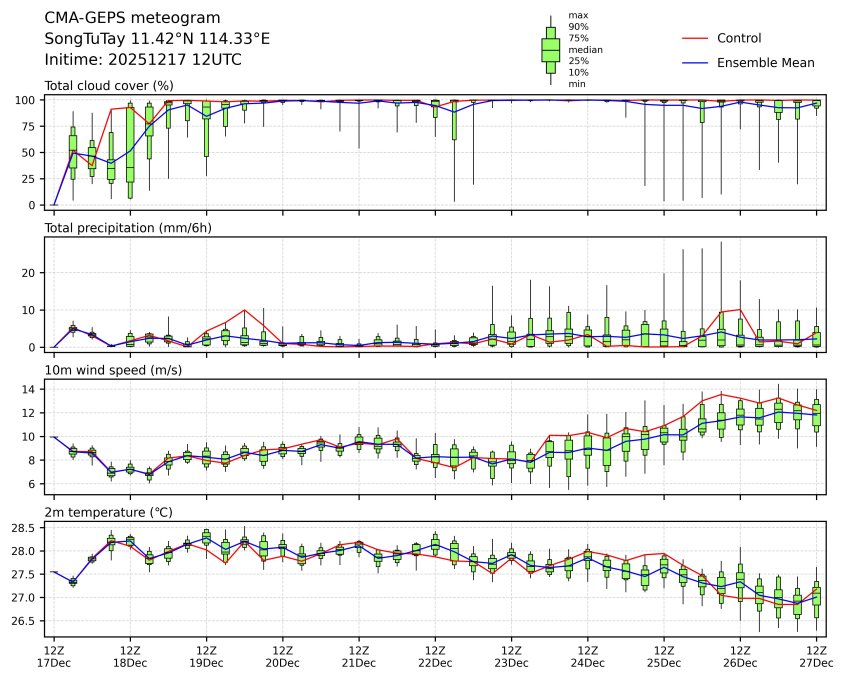
Task: Click the 12Z 23Dec time axis label
Action: pyautogui.click(x=511, y=655)
